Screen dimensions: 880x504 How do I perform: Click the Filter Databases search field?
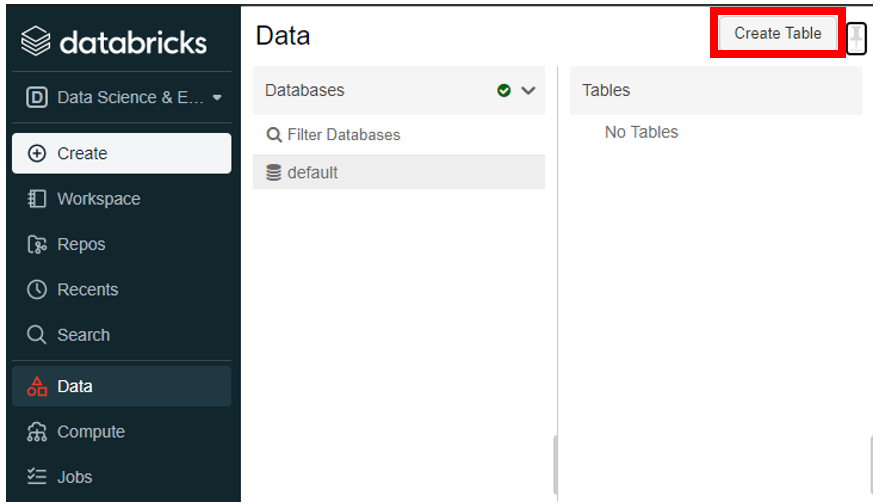tap(399, 135)
